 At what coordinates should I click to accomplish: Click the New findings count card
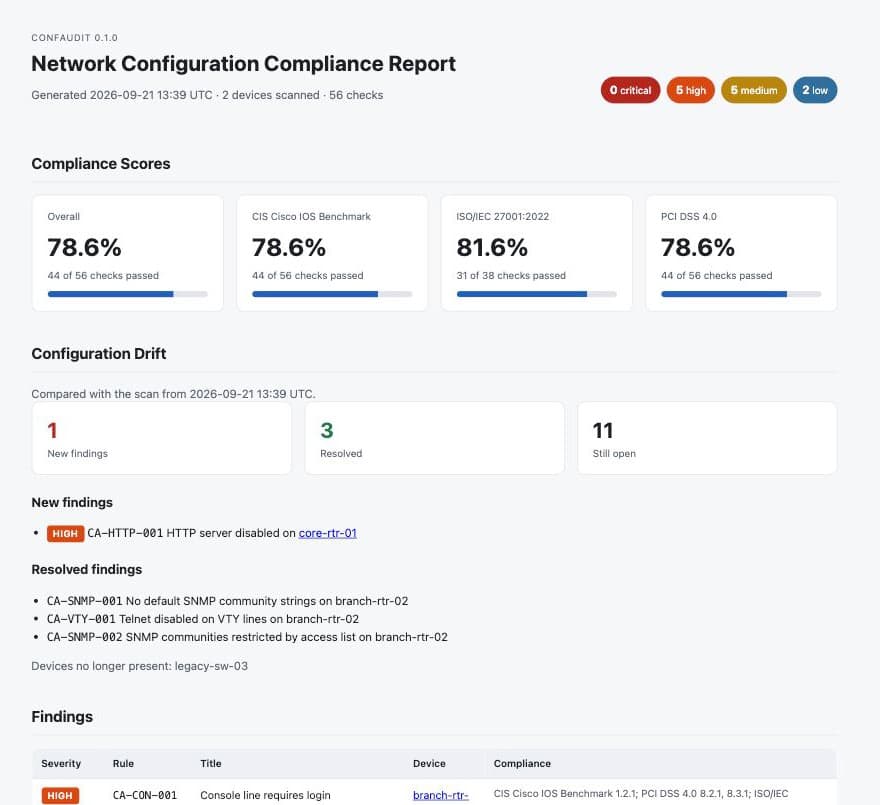click(162, 438)
